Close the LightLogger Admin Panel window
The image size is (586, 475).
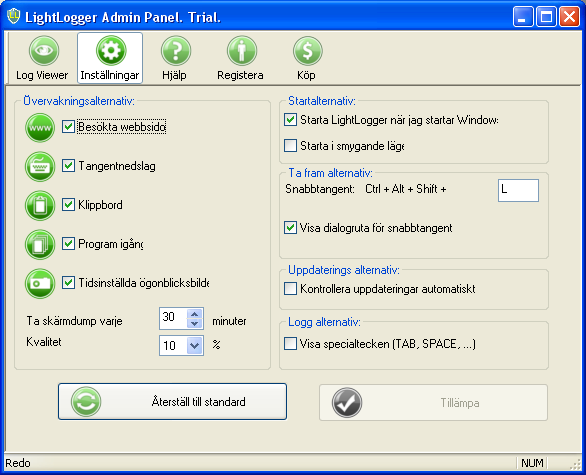pyautogui.click(x=569, y=16)
